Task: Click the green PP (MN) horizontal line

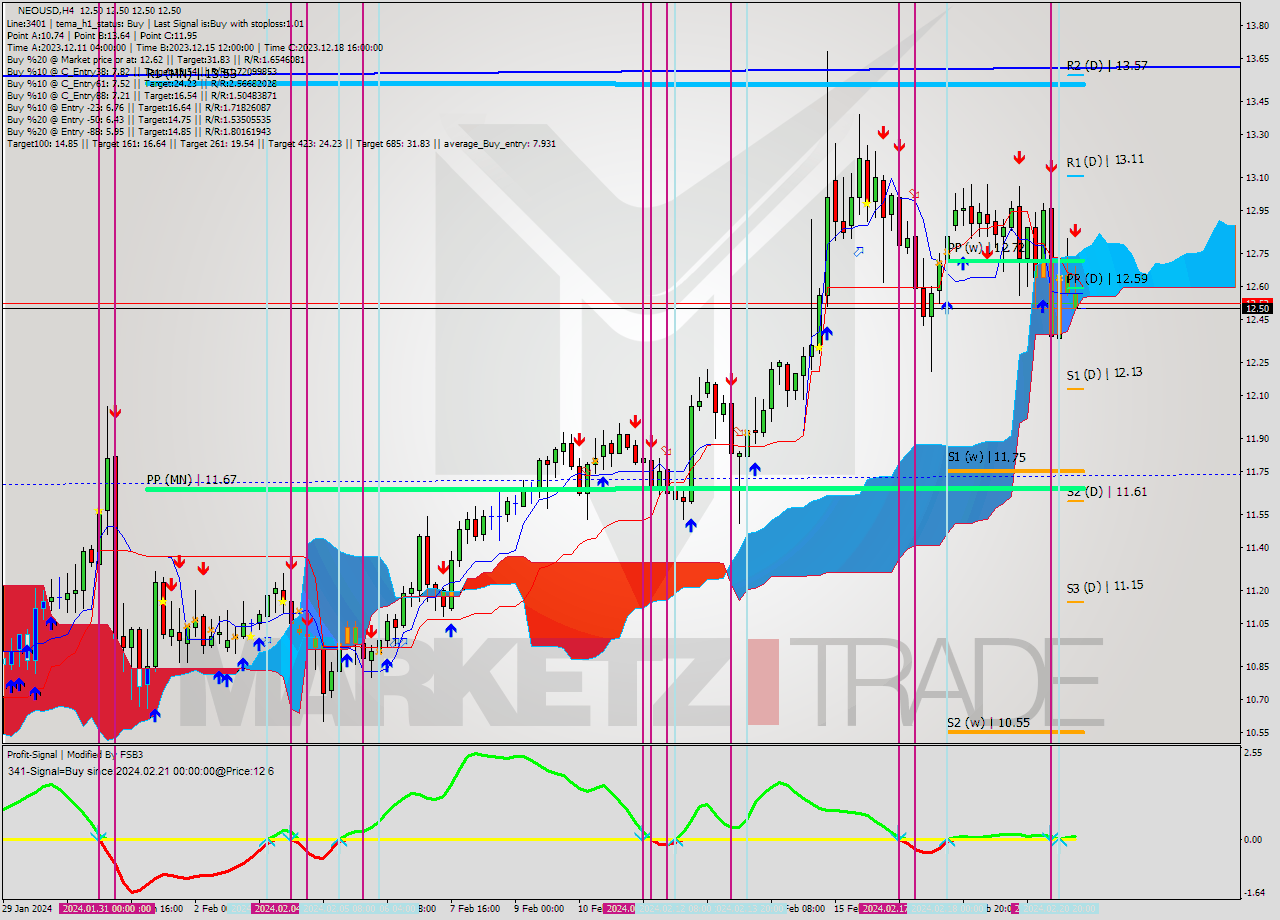Action: (x=615, y=489)
